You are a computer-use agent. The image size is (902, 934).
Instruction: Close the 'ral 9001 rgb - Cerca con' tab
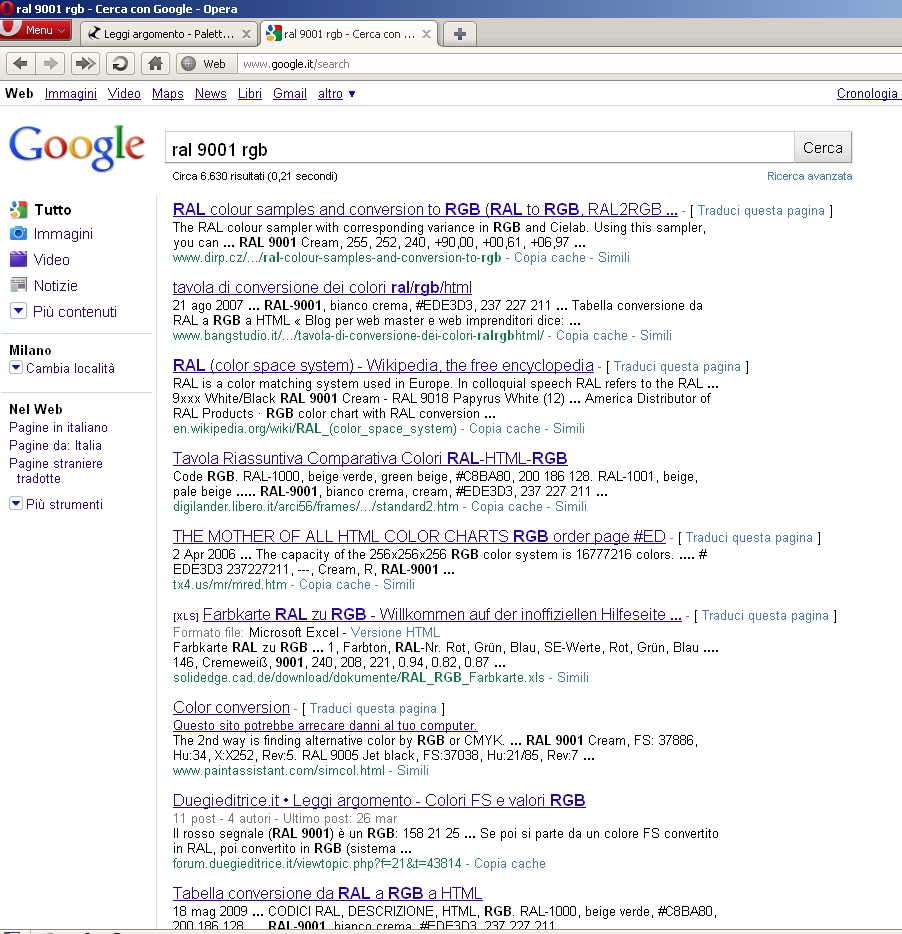426,34
